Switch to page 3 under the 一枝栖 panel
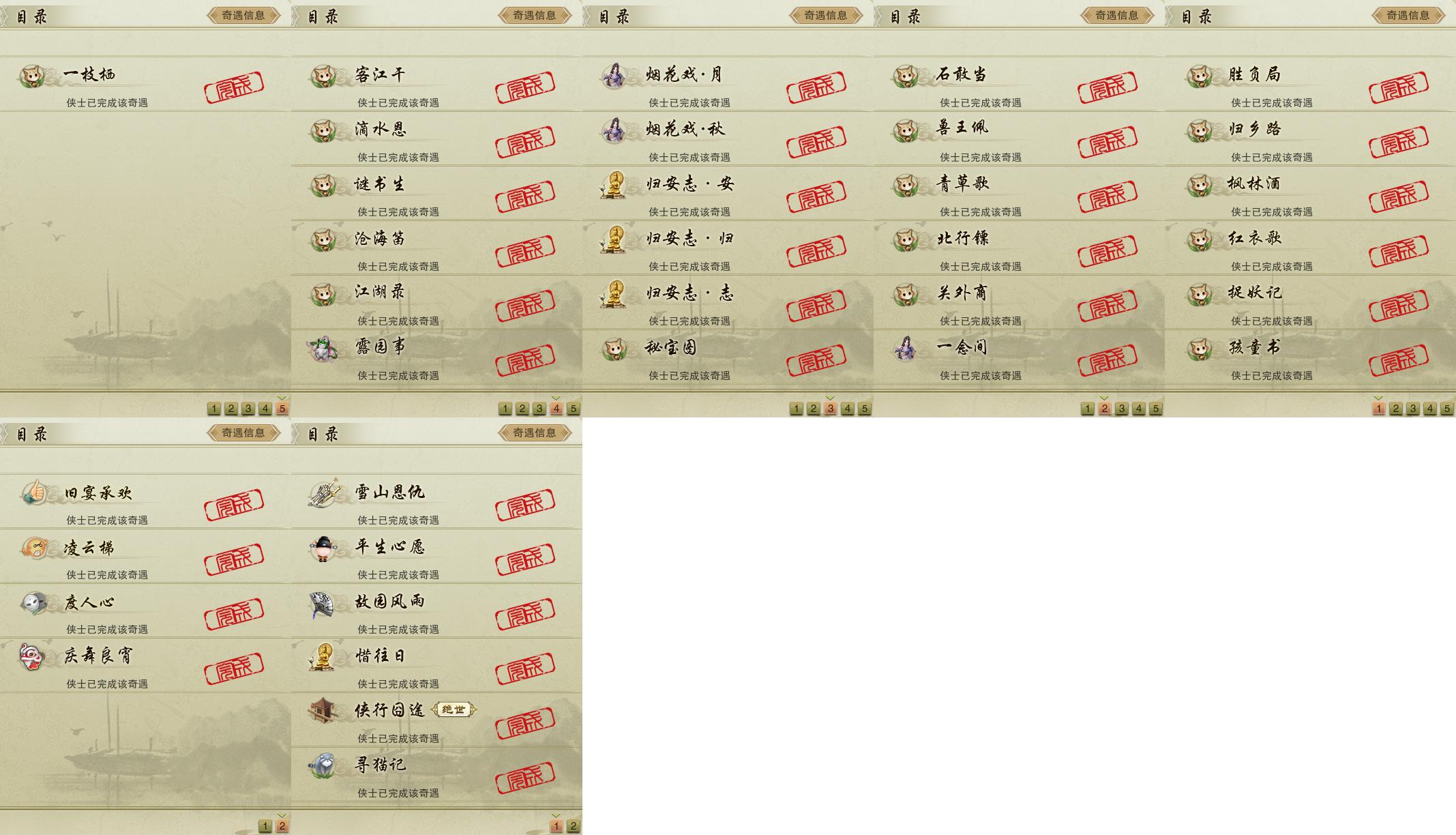 click(x=248, y=409)
